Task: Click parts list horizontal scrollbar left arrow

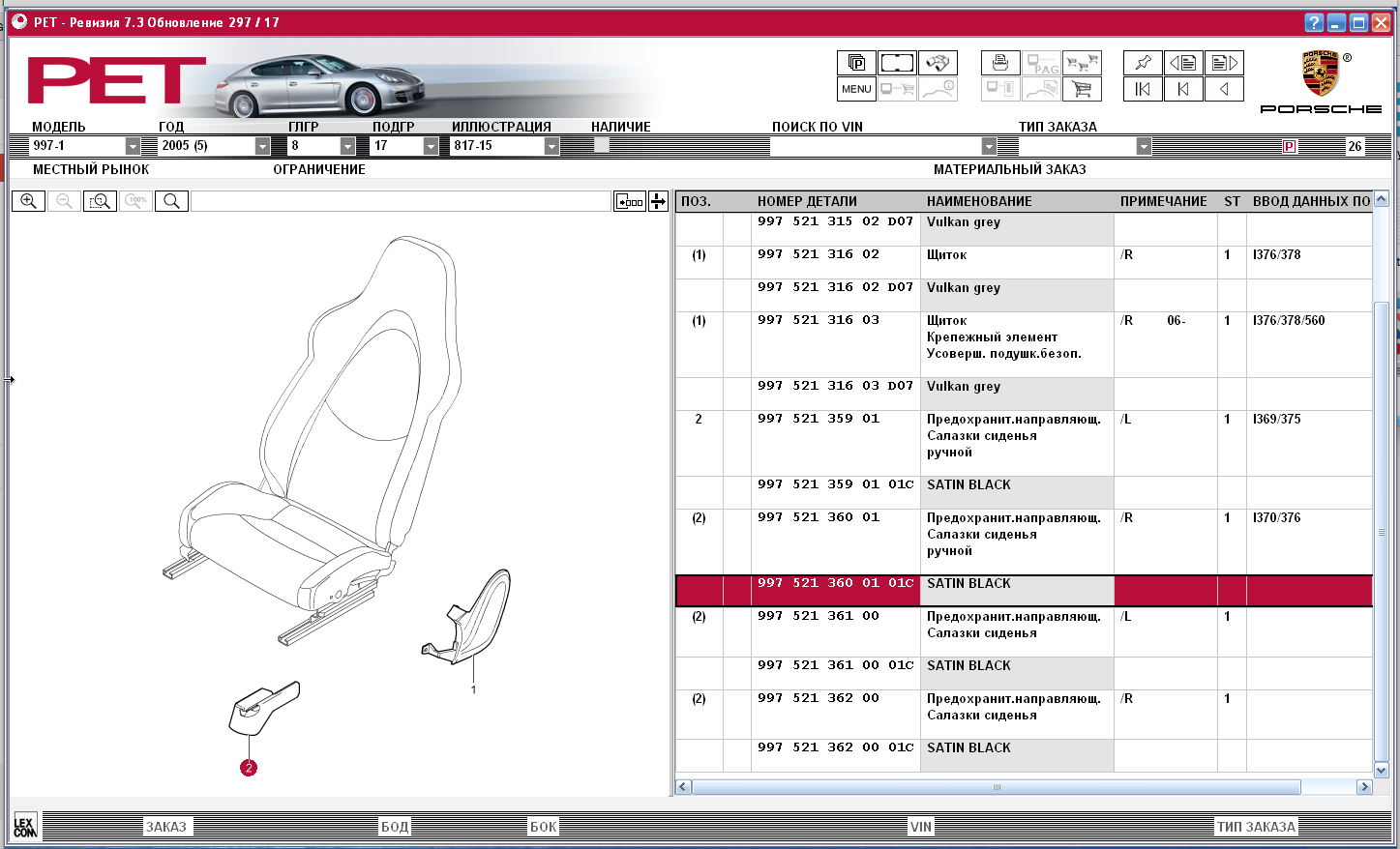Action: click(x=683, y=787)
